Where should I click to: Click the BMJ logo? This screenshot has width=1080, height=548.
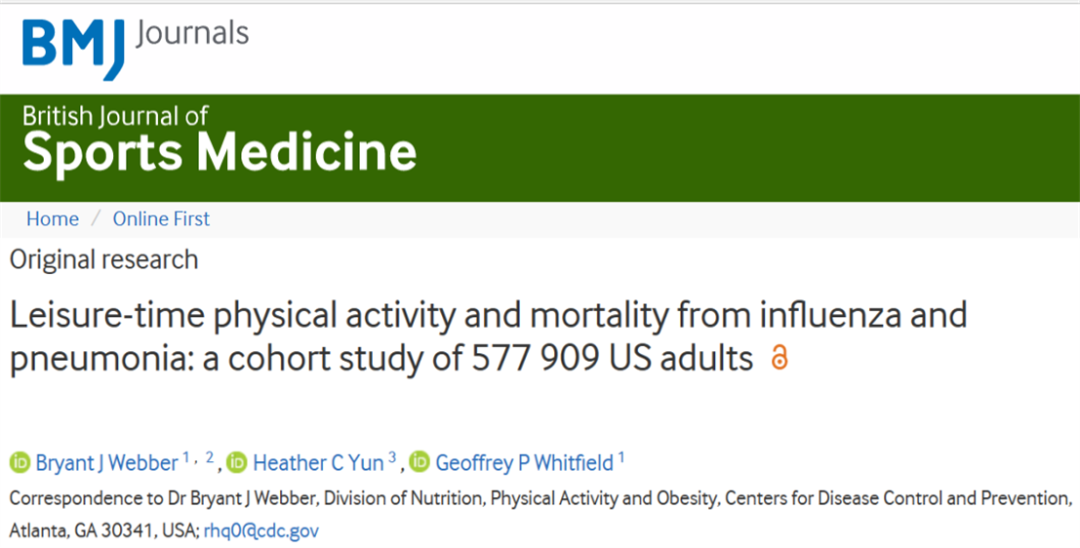(75, 46)
